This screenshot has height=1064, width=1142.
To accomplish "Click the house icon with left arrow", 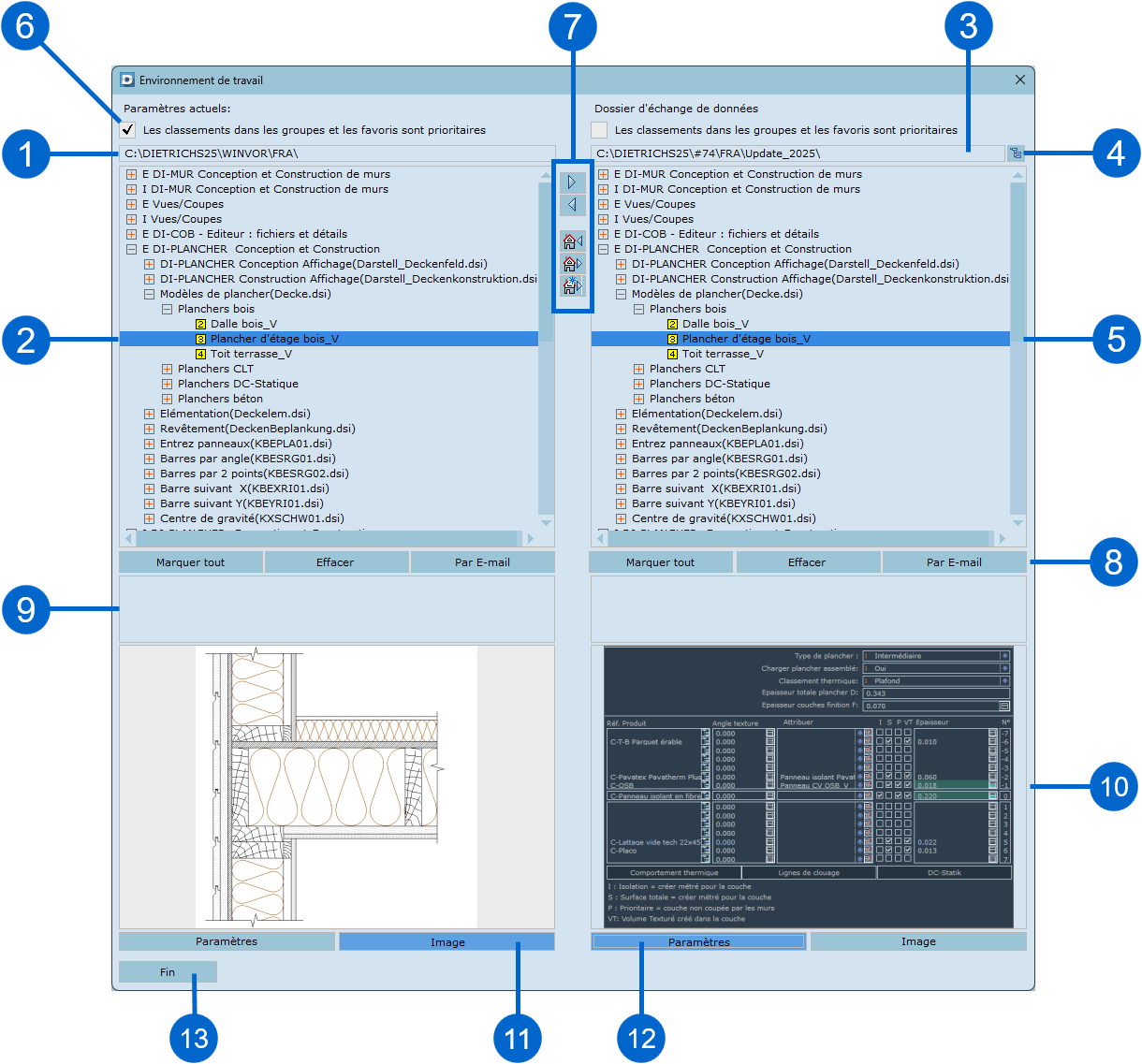I will pos(572,241).
